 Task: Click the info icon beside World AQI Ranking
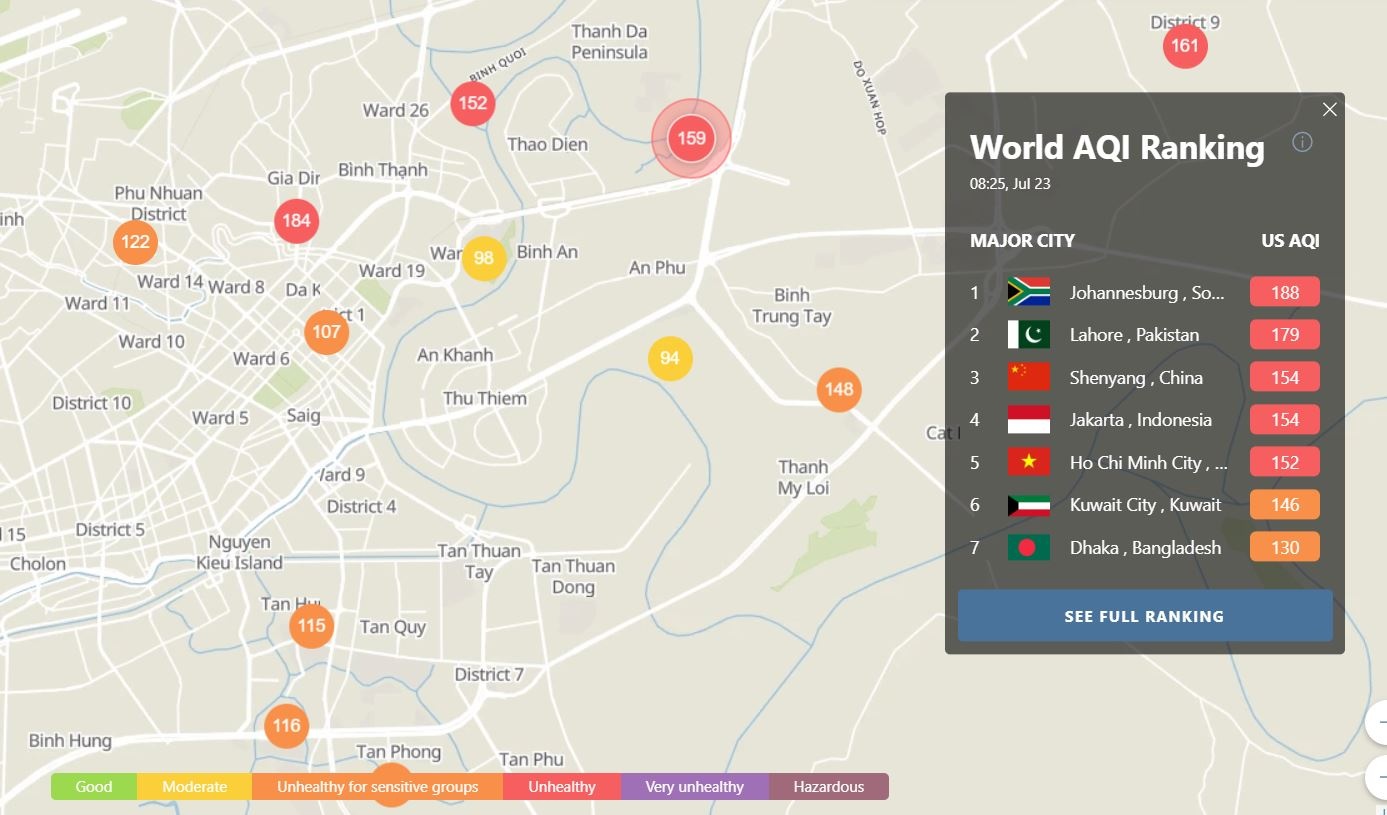click(x=1301, y=142)
